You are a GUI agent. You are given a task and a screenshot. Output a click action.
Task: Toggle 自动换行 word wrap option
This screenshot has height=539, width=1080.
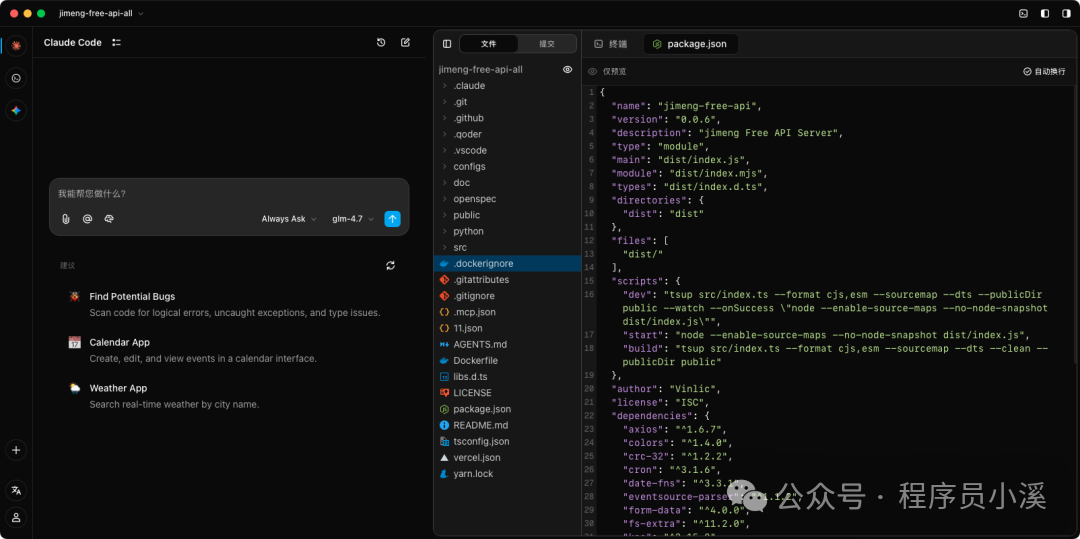(1044, 72)
